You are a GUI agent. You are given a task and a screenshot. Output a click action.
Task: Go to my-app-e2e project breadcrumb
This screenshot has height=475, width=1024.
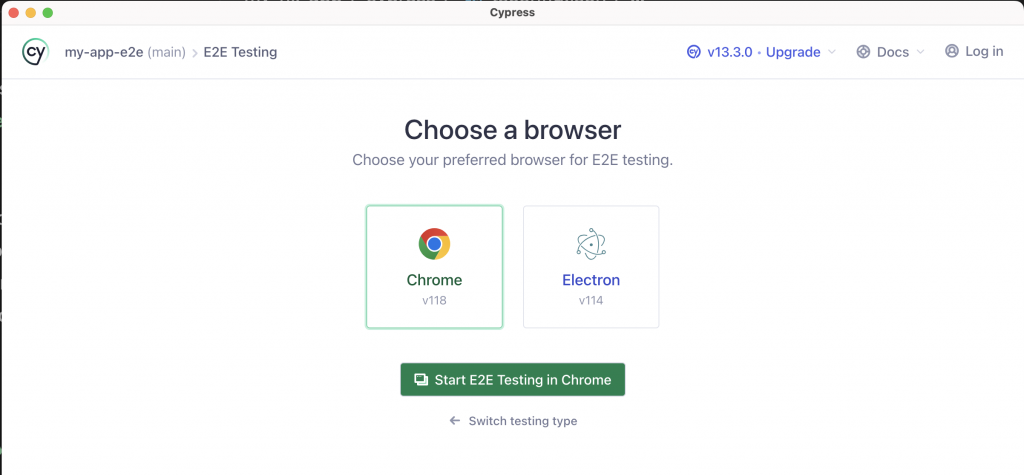[104, 52]
